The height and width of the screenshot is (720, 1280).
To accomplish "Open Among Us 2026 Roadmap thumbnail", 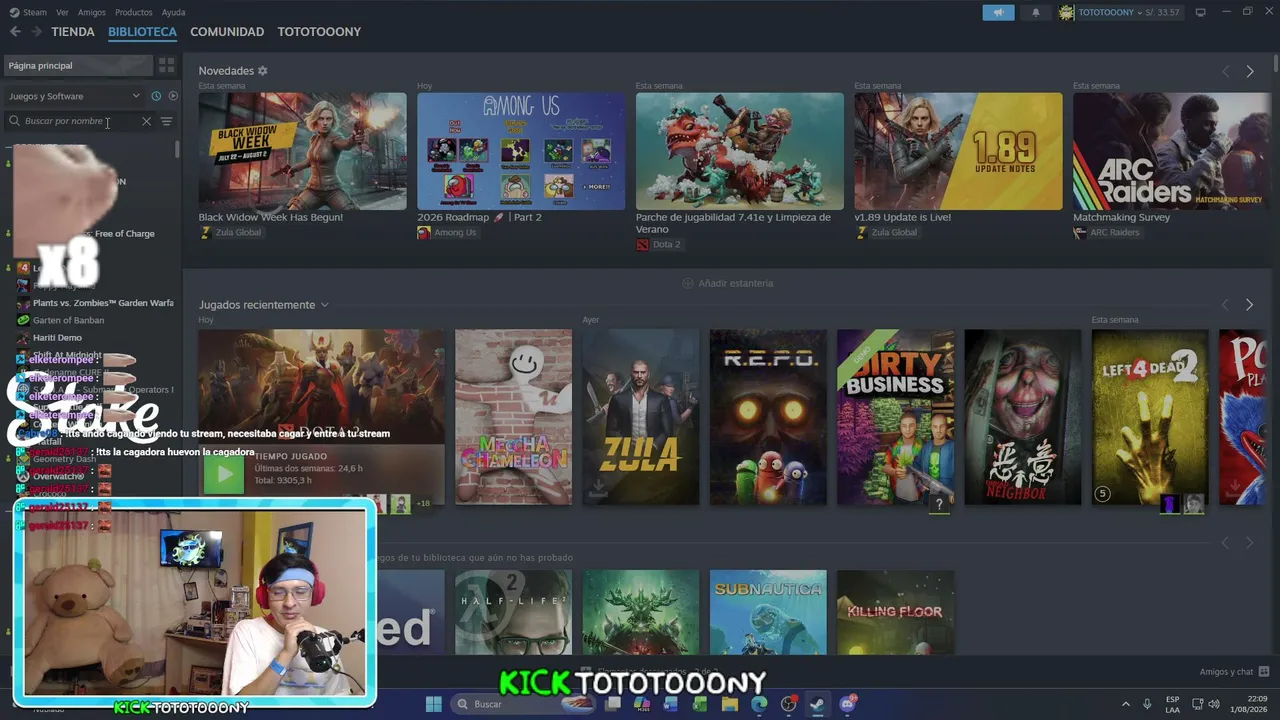I will point(521,151).
